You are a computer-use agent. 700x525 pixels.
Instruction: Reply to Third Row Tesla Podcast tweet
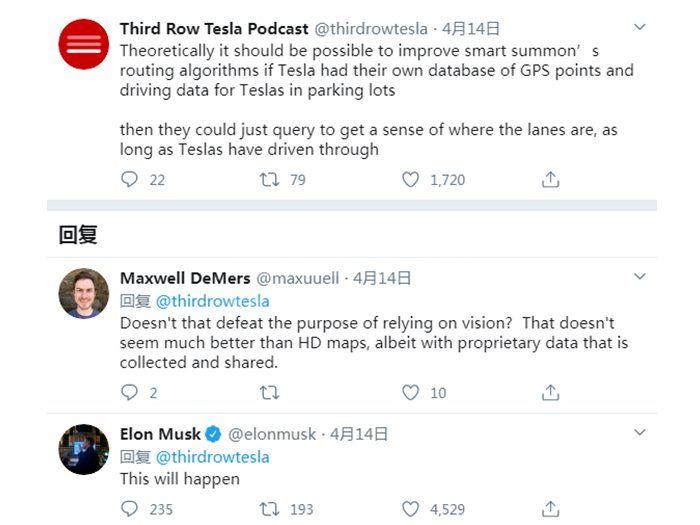(x=129, y=180)
